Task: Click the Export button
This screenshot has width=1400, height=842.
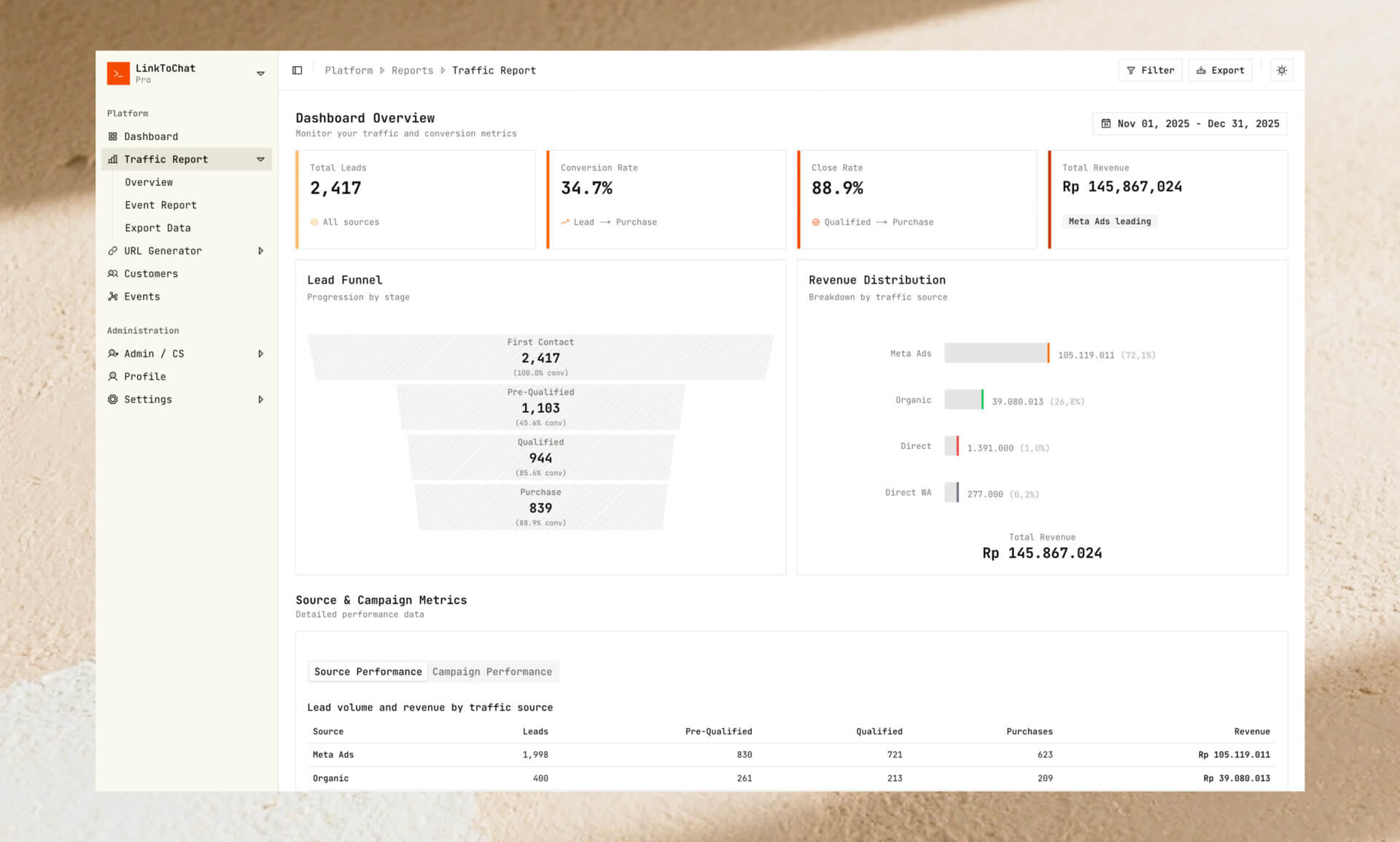Action: (1220, 71)
